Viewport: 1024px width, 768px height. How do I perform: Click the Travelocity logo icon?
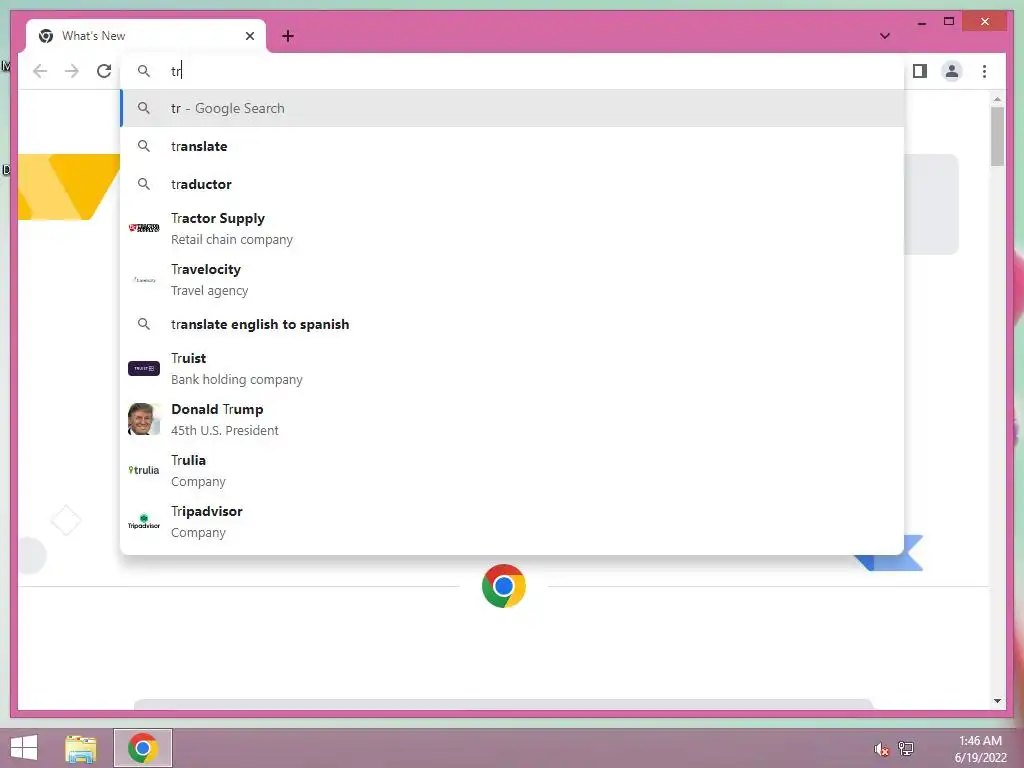click(x=144, y=280)
